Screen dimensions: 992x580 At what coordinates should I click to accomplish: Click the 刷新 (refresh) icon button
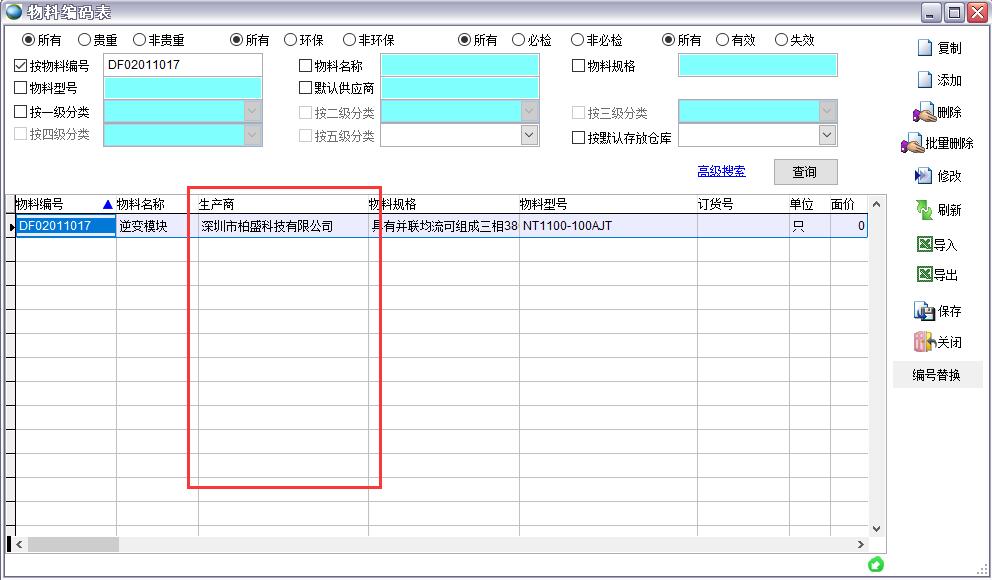click(x=924, y=210)
